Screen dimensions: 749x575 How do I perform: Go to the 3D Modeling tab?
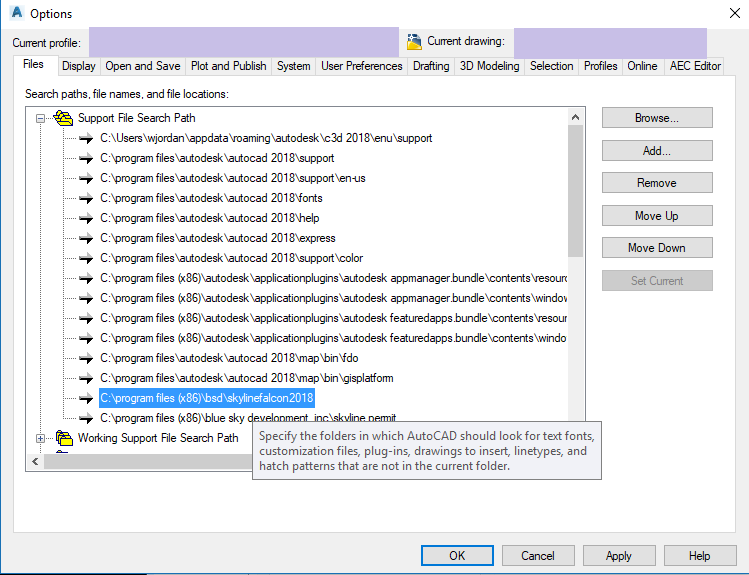[x=489, y=66]
